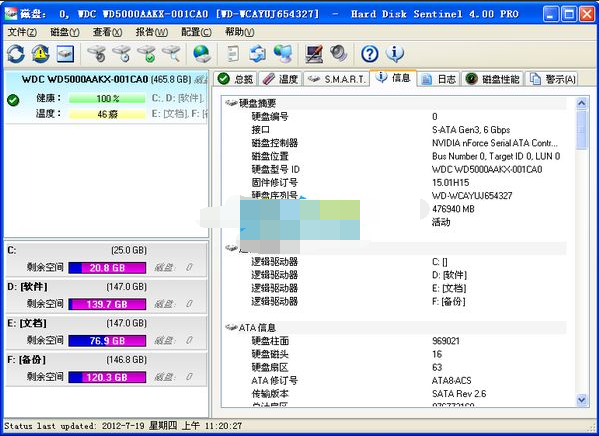Collapse the 硬盘摘要 section header
The height and width of the screenshot is (436, 599).
[395, 103]
